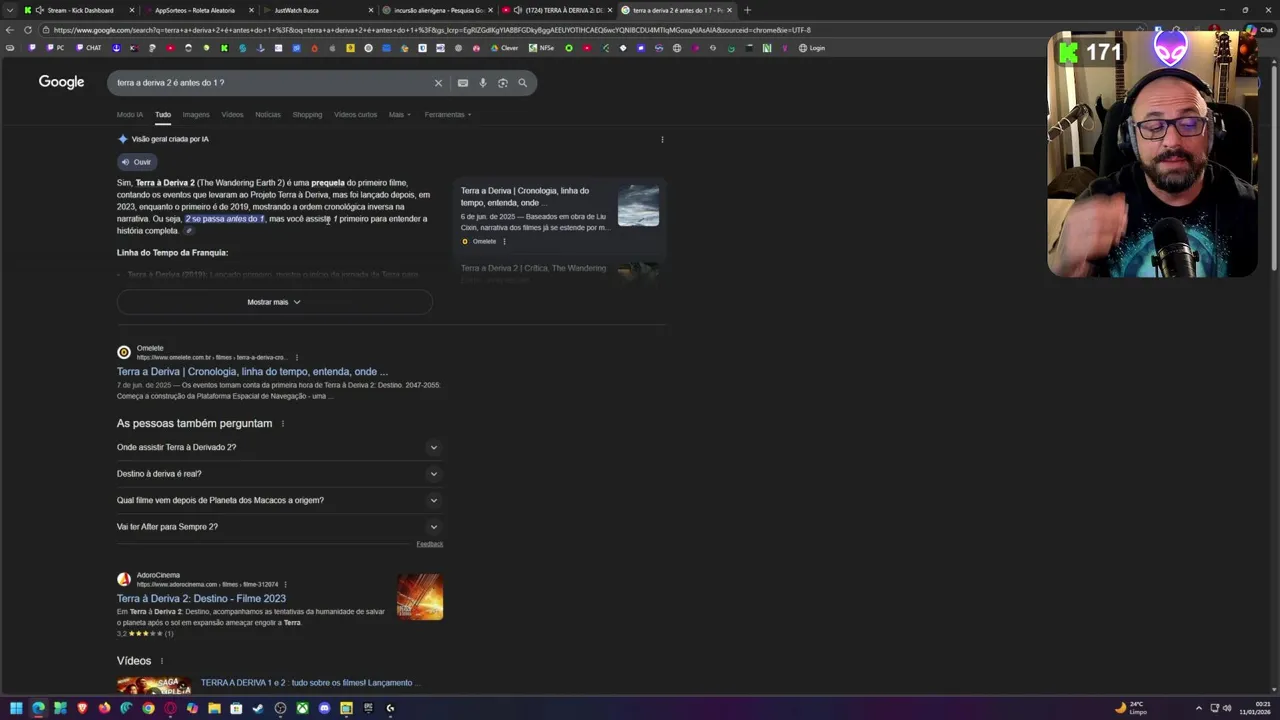Open the Vídeos section options menu
The height and width of the screenshot is (720, 1280).
(161, 661)
